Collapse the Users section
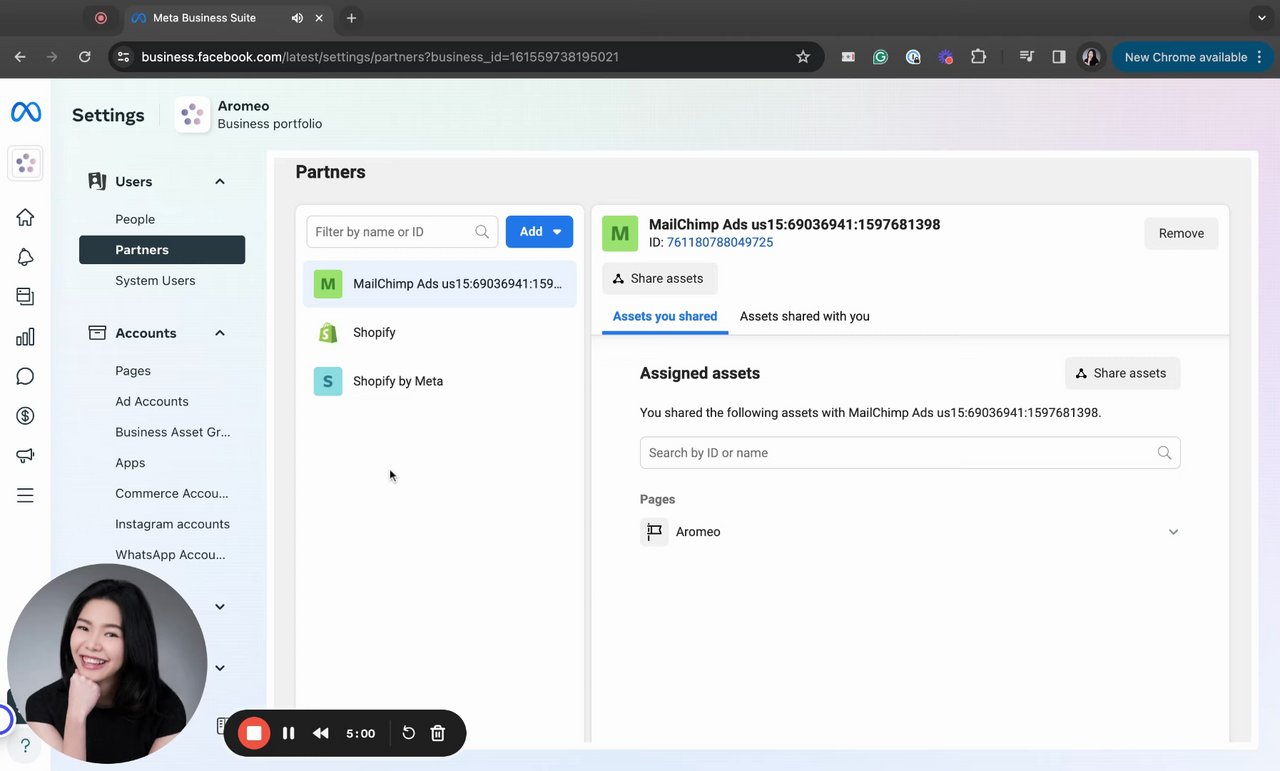This screenshot has height=771, width=1280. coord(220,182)
